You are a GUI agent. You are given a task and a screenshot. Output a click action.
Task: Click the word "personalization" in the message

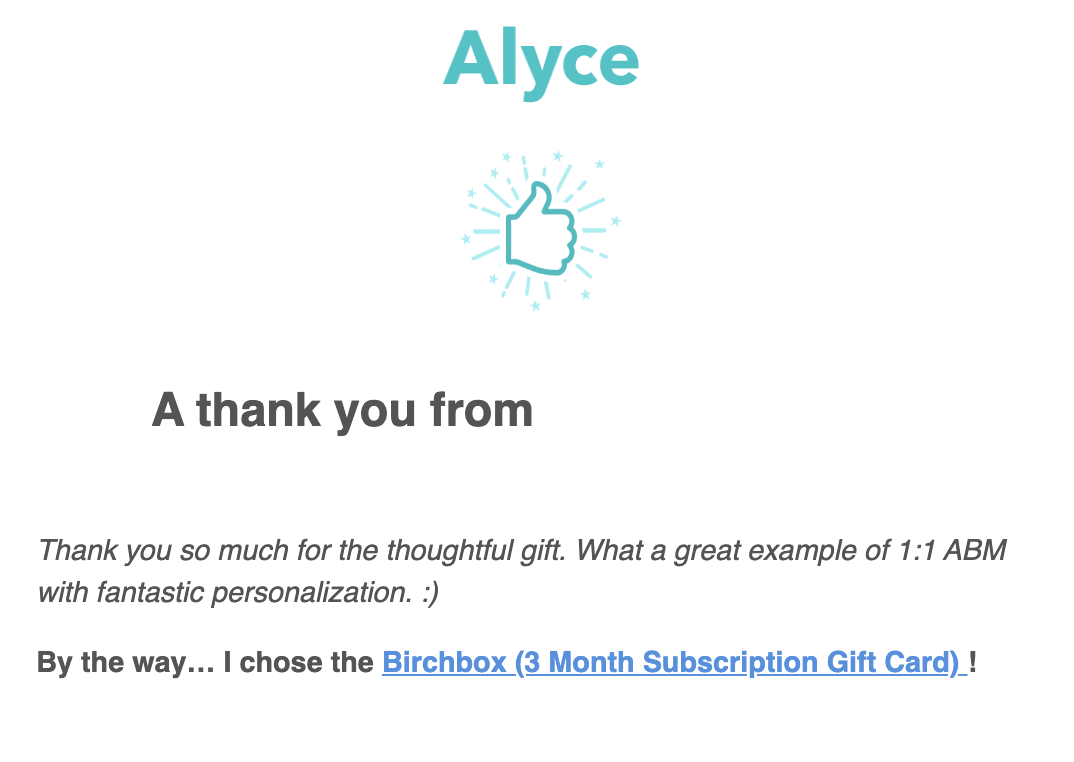pos(312,593)
